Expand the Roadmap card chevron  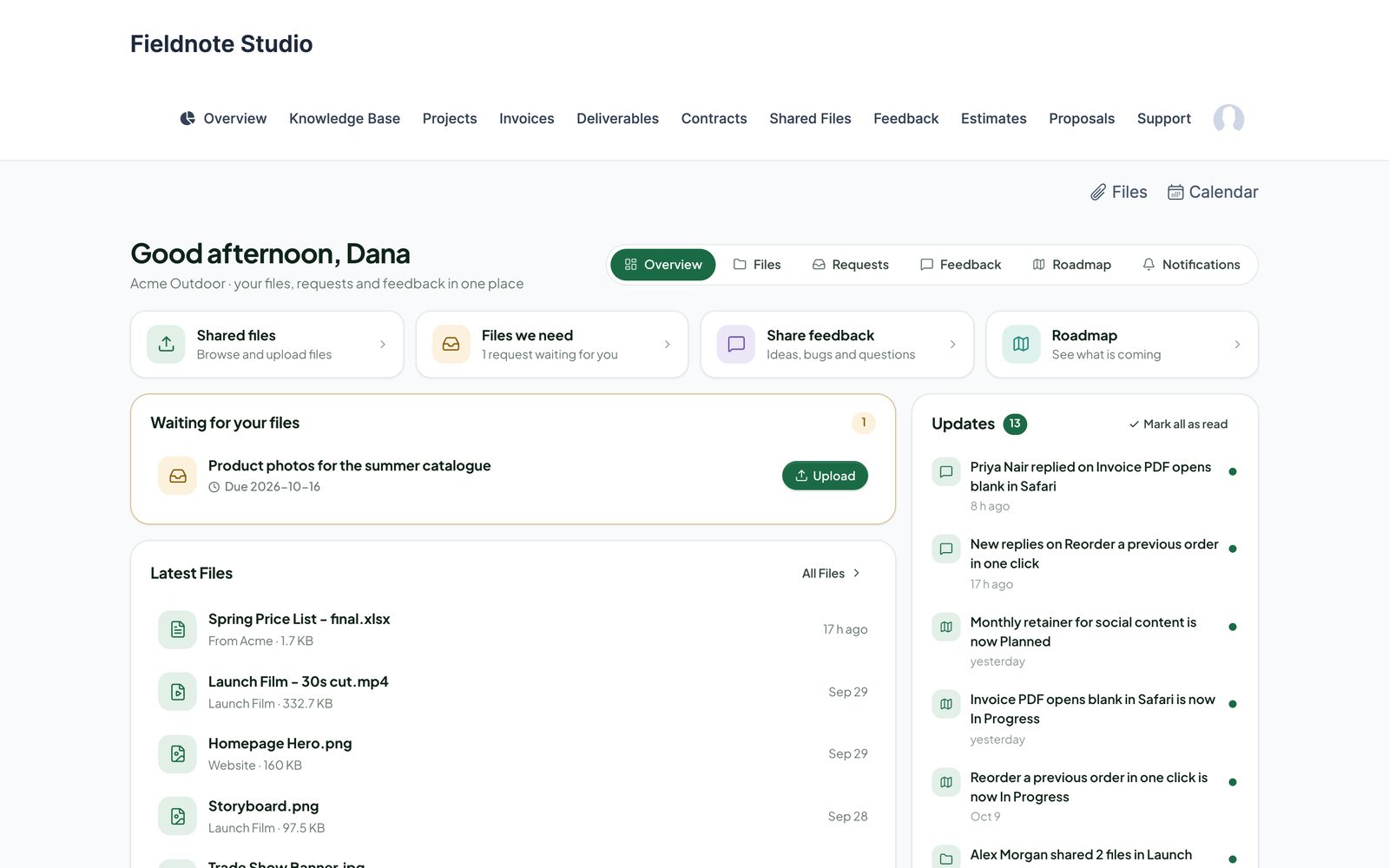pyautogui.click(x=1237, y=345)
